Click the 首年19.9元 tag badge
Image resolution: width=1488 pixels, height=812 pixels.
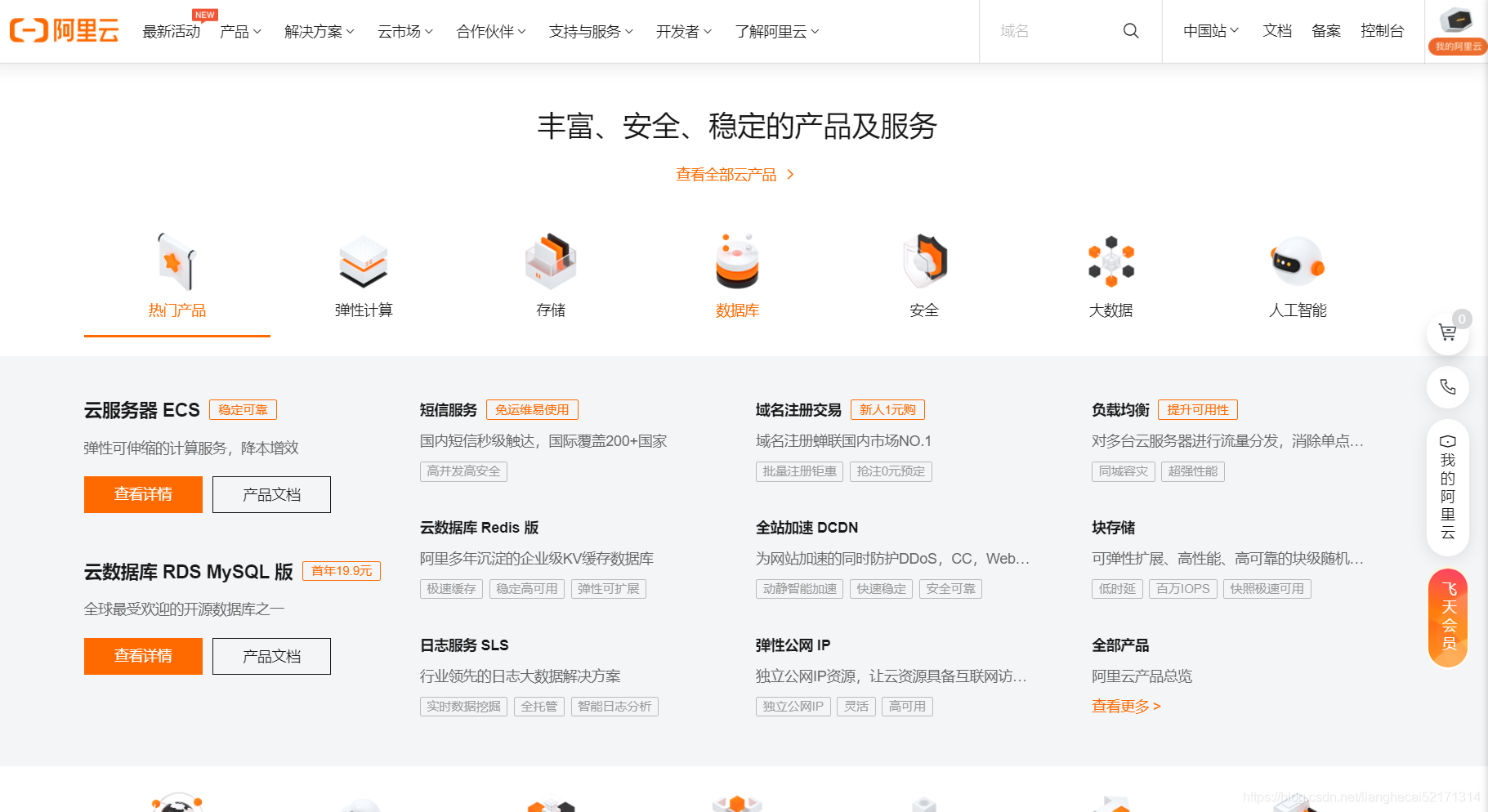tap(342, 571)
